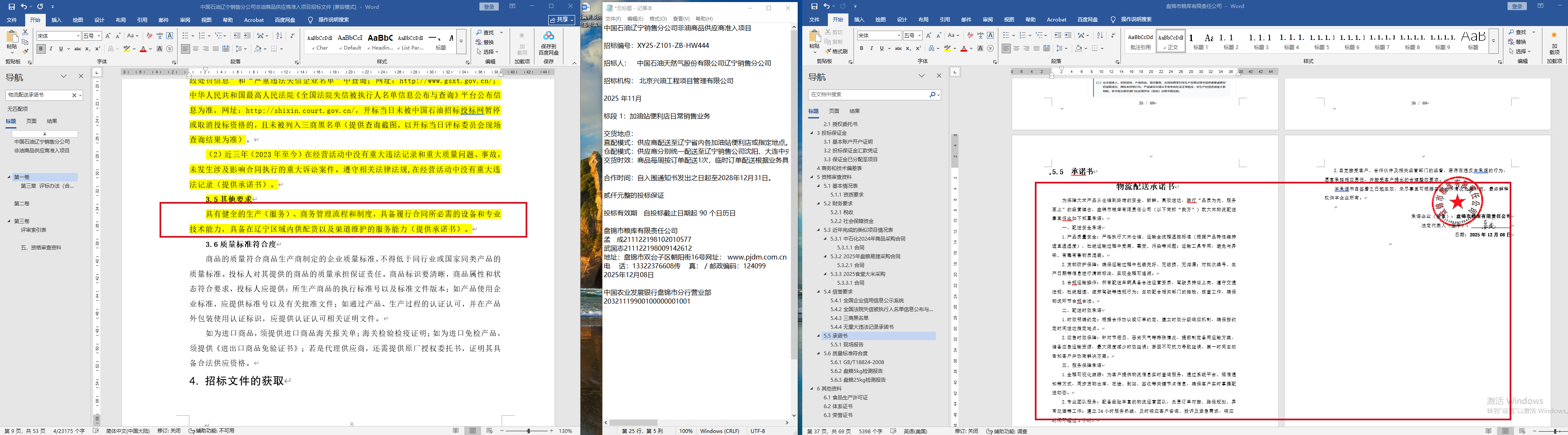Viewport: 1568px width, 435px height.
Task: Show paragraph marks in right Word ribbon
Action: point(1113,35)
